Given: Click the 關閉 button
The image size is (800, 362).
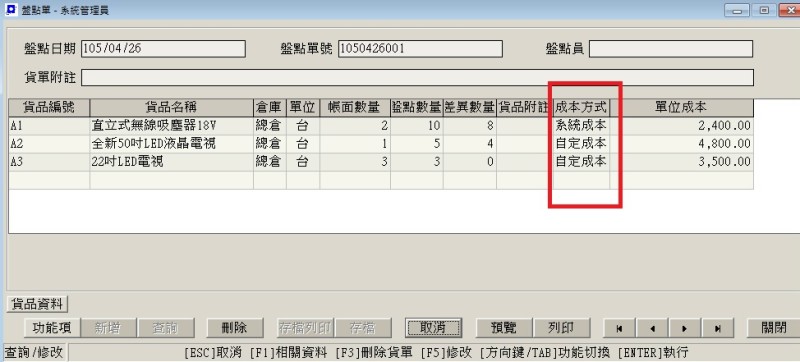Looking at the screenshot, I should coord(773,327).
